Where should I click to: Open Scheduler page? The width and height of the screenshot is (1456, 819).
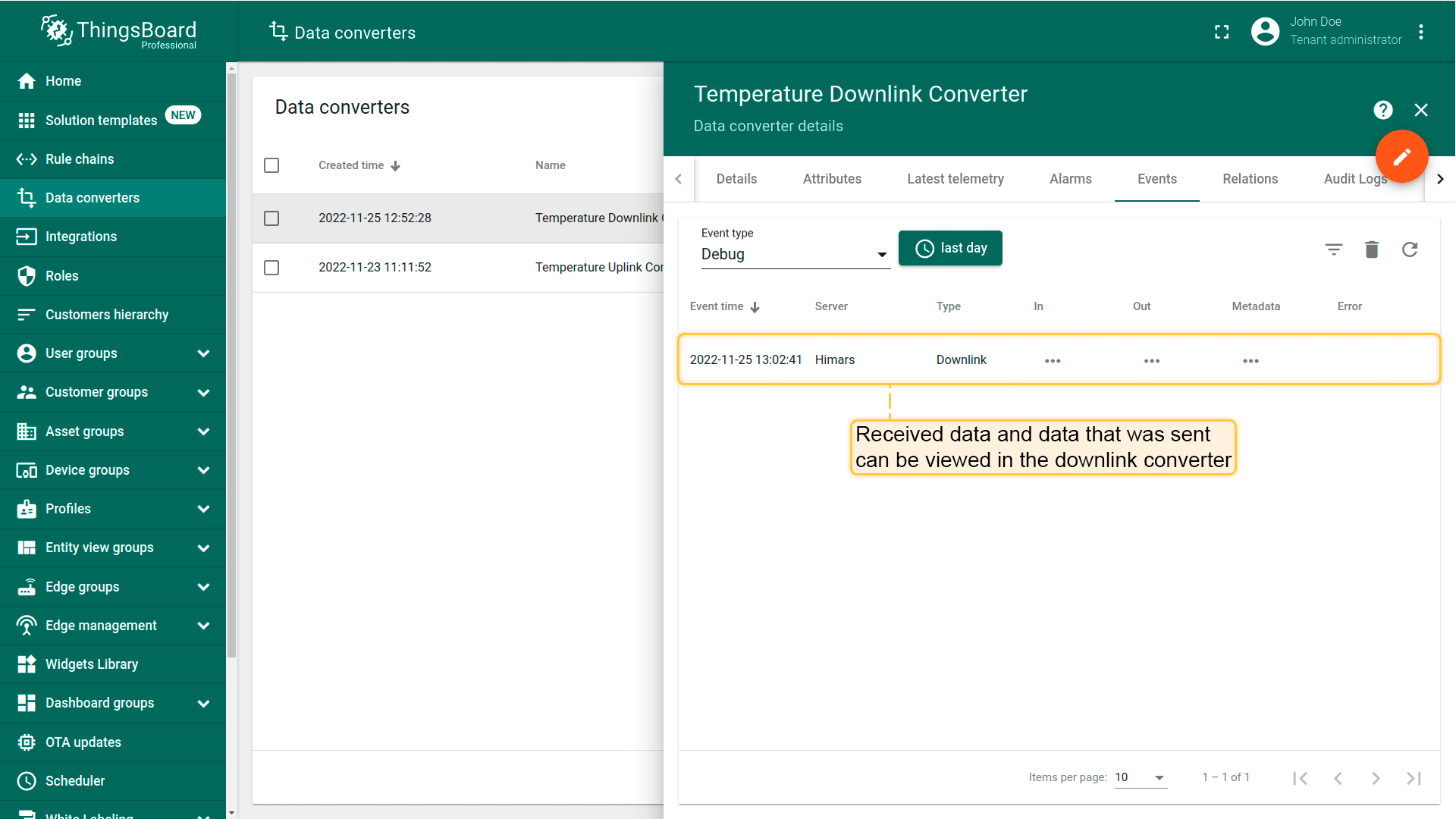[x=113, y=781]
